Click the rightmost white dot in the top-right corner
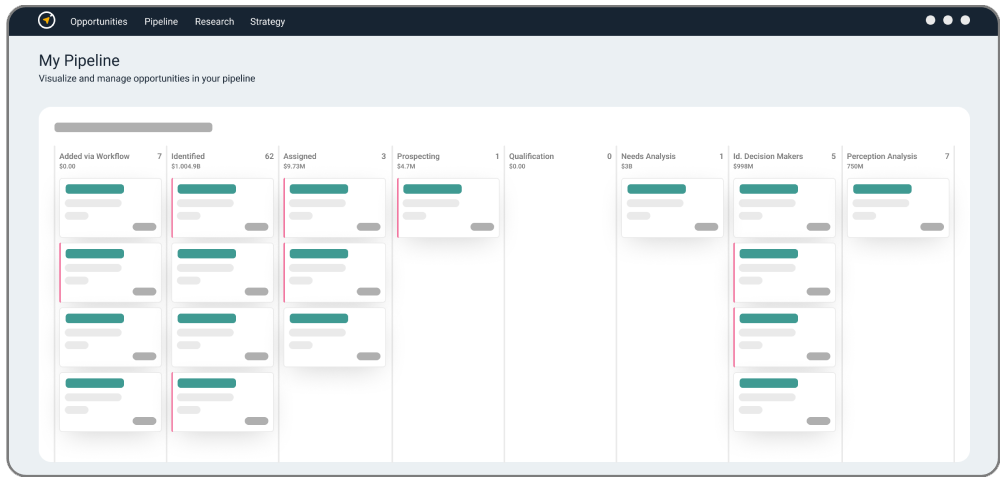Viewport: 1007px width, 488px height. pos(965,20)
